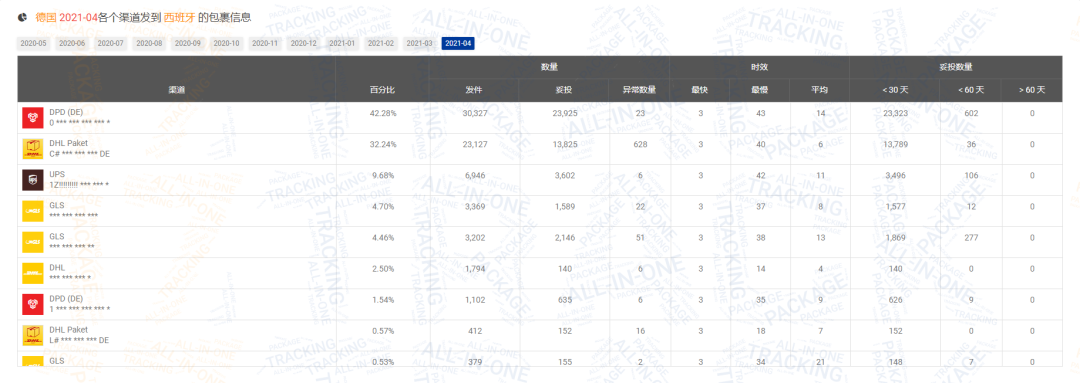This screenshot has height=383, width=1080.
Task: Click the 异常数量 column header
Action: click(639, 90)
